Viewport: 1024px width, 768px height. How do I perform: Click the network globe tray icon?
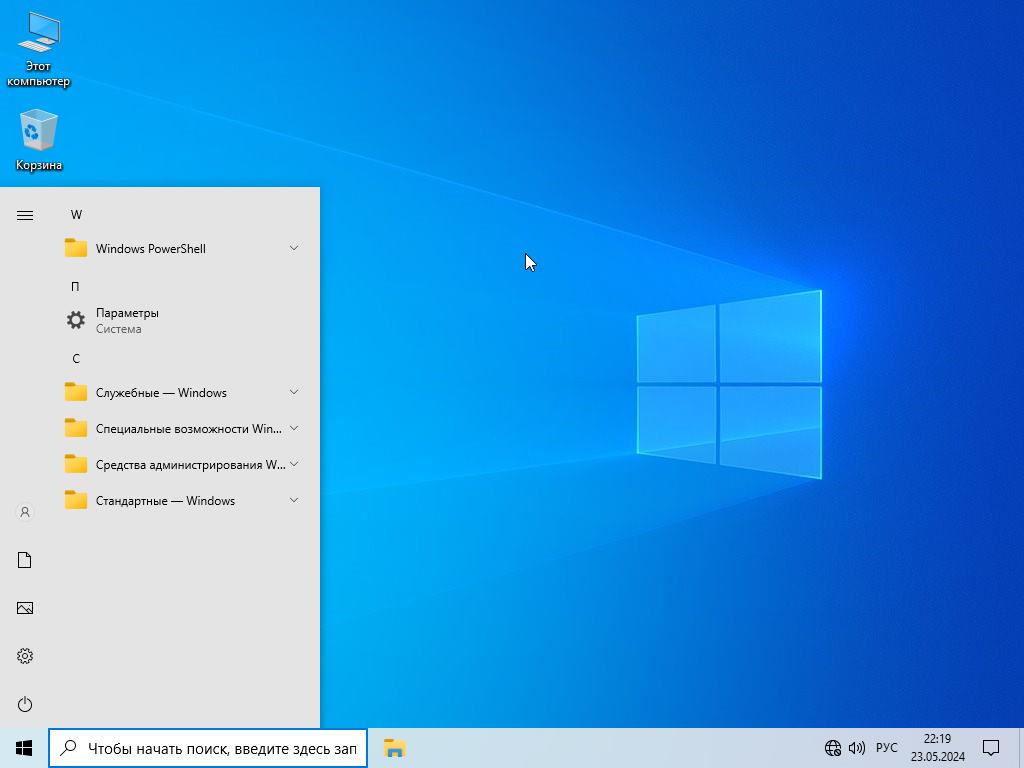click(x=832, y=748)
